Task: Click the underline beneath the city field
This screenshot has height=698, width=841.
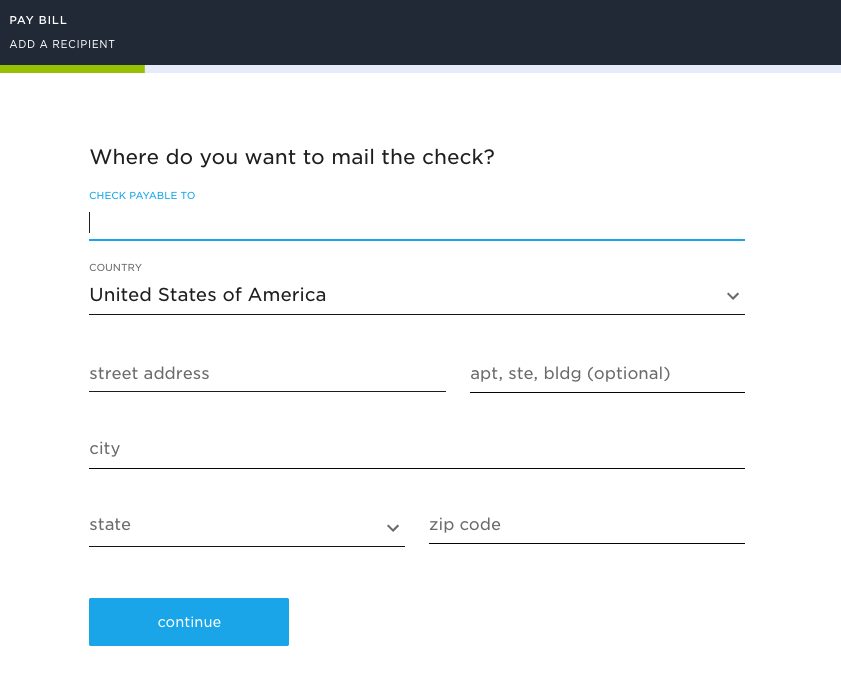Action: (417, 468)
